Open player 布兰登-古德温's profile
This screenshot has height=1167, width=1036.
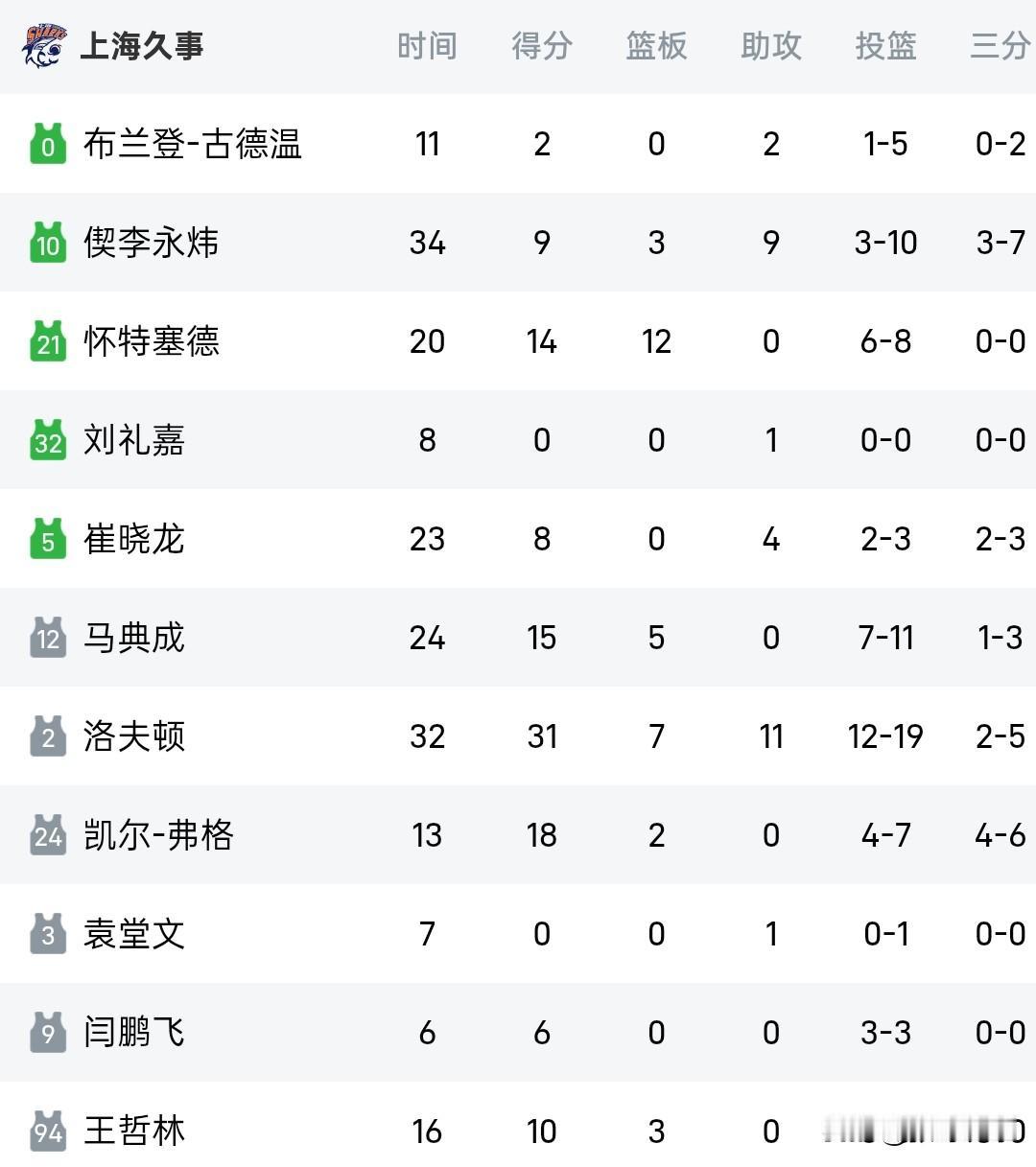[193, 144]
